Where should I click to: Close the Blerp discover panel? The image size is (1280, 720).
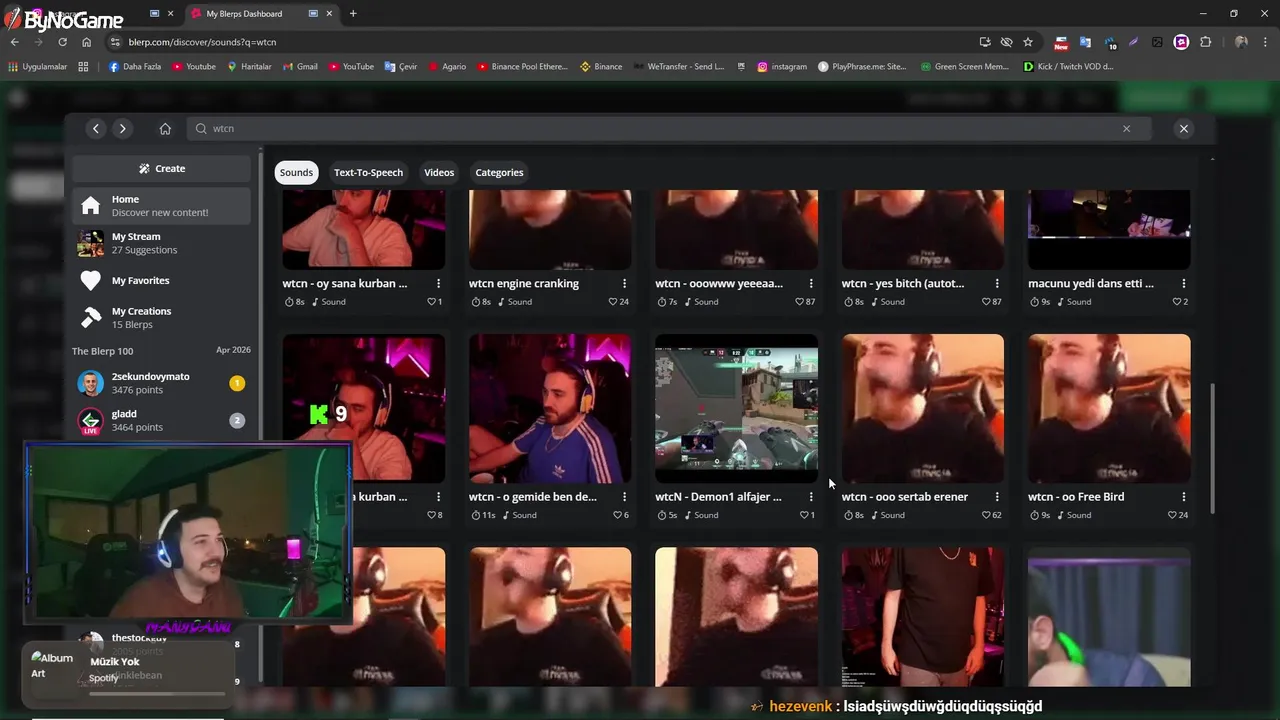[x=1184, y=128]
